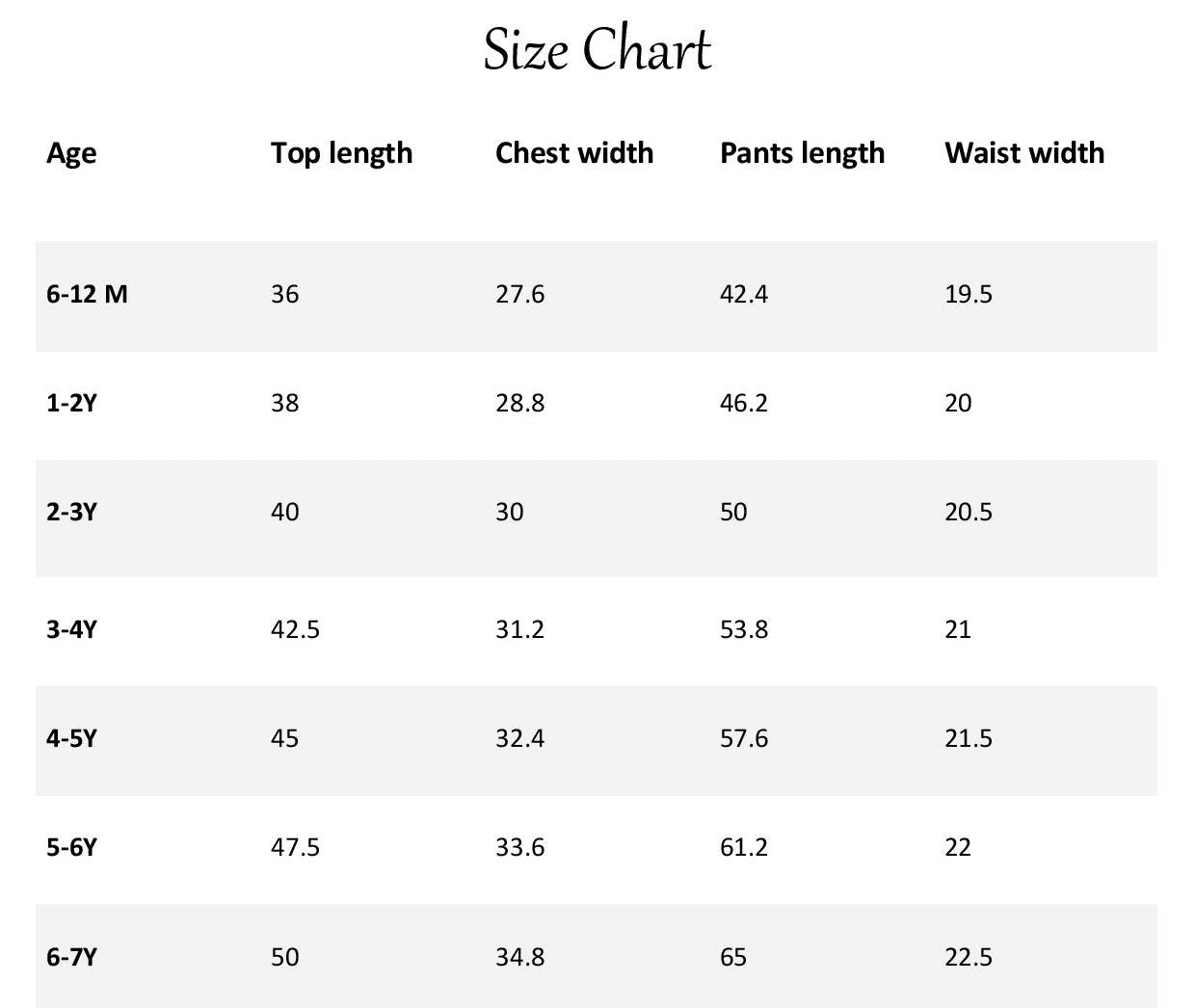1195x1008 pixels.
Task: Click the Age column header
Action: pos(71,153)
